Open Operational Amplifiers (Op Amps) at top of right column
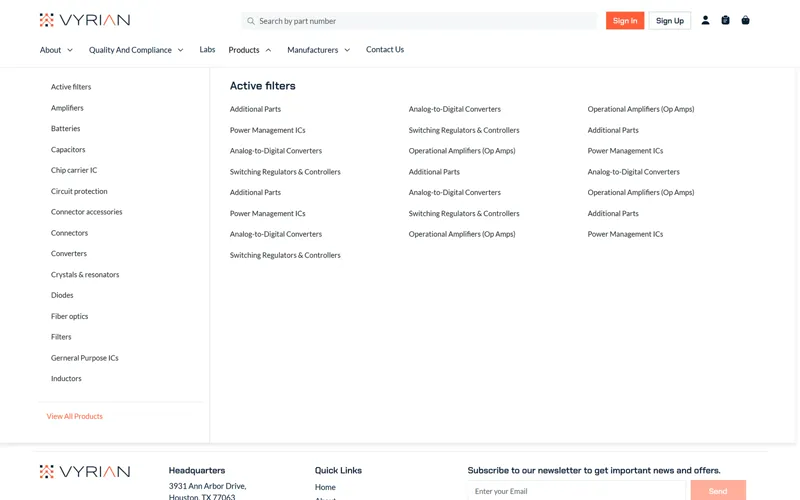 (641, 109)
